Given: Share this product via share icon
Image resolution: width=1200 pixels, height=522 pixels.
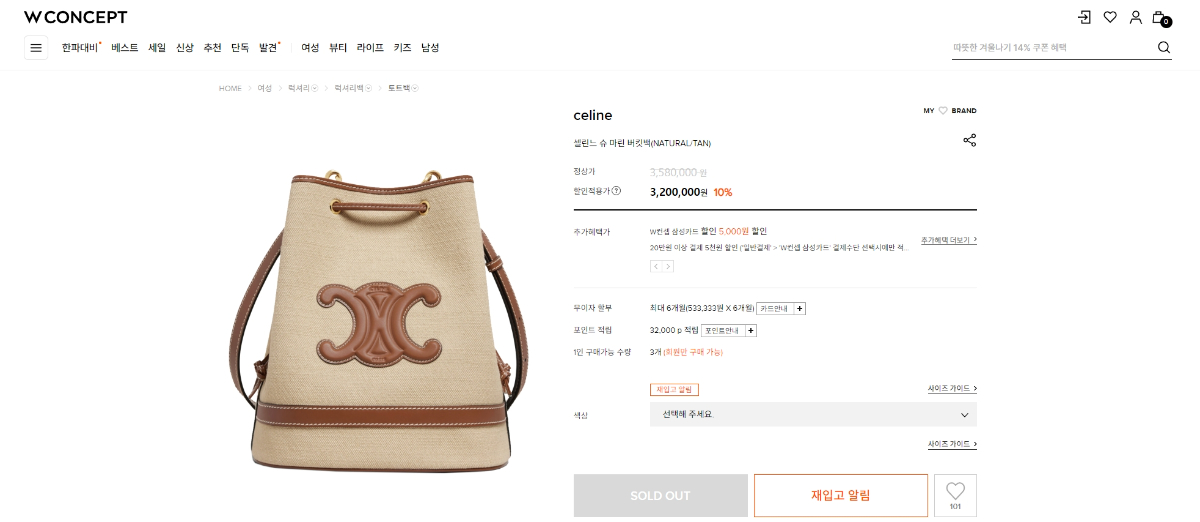Looking at the screenshot, I should [969, 140].
